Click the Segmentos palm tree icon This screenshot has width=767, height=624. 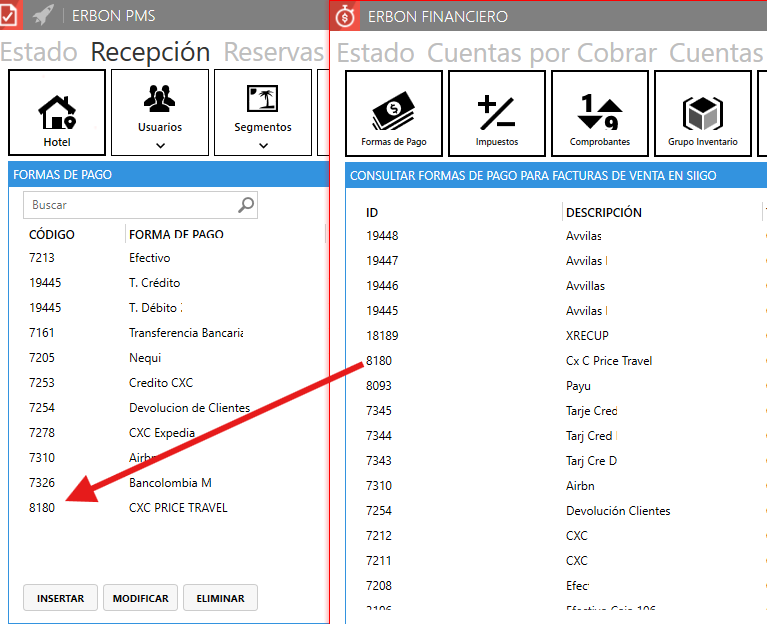[262, 99]
